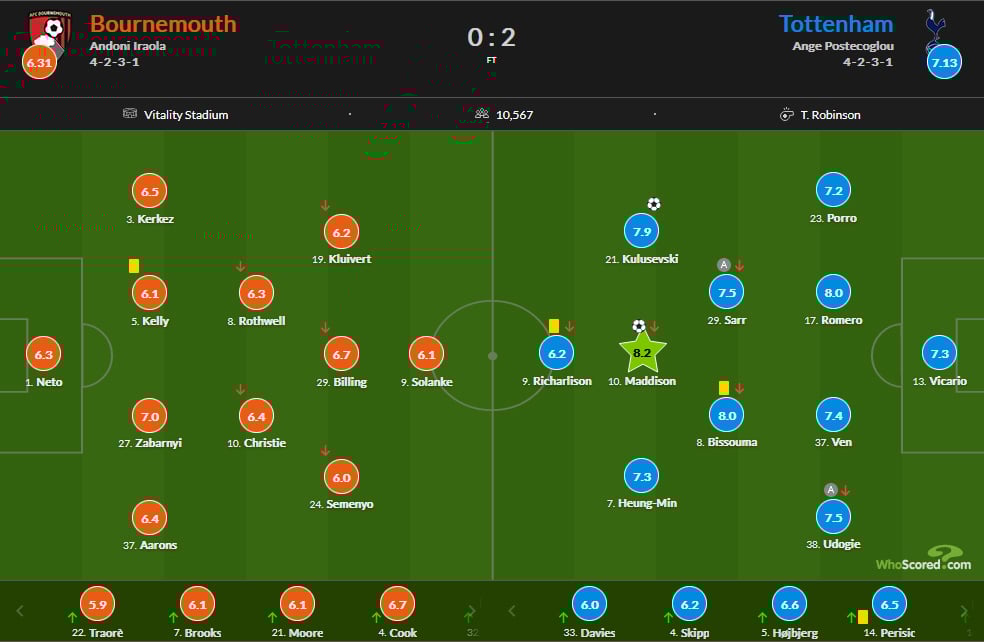
Task: Open the Tottenham team name link
Action: 836,23
